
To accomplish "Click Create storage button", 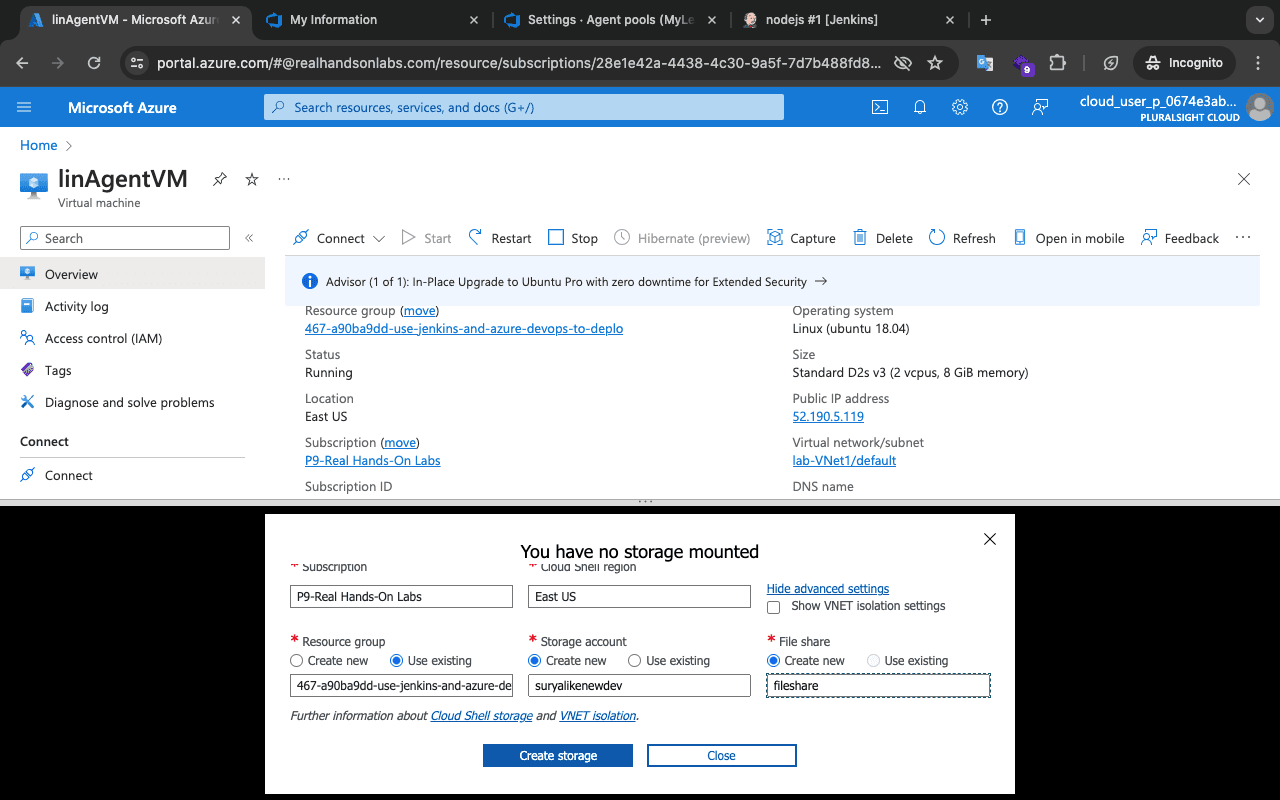I will click(x=558, y=756).
